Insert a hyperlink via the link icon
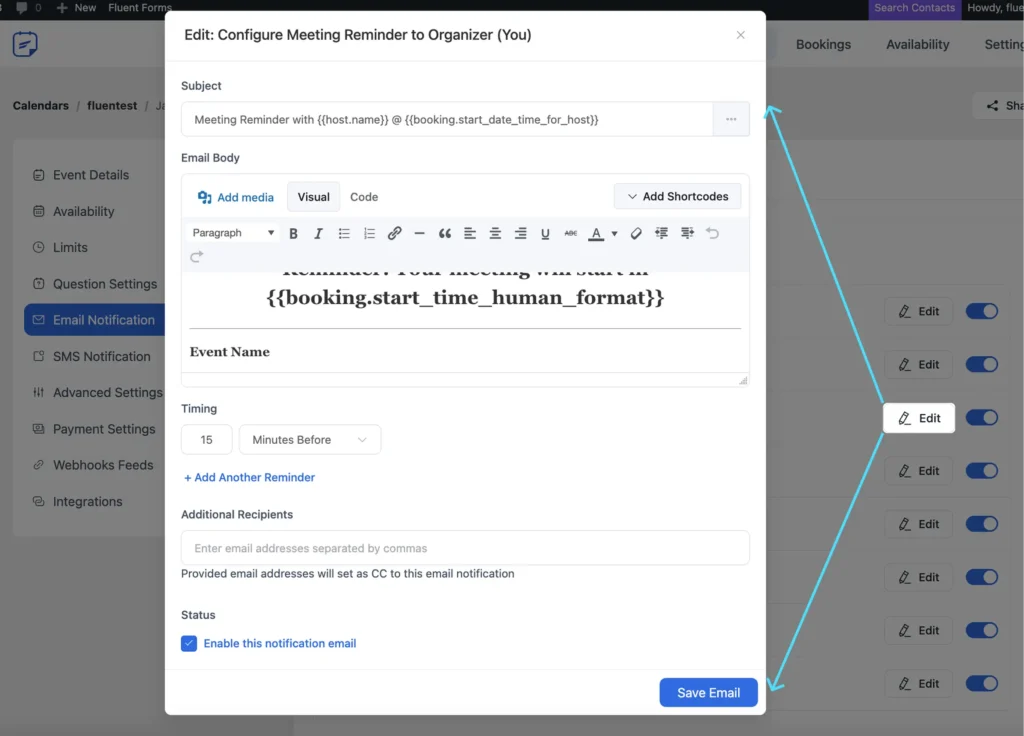 coord(394,233)
